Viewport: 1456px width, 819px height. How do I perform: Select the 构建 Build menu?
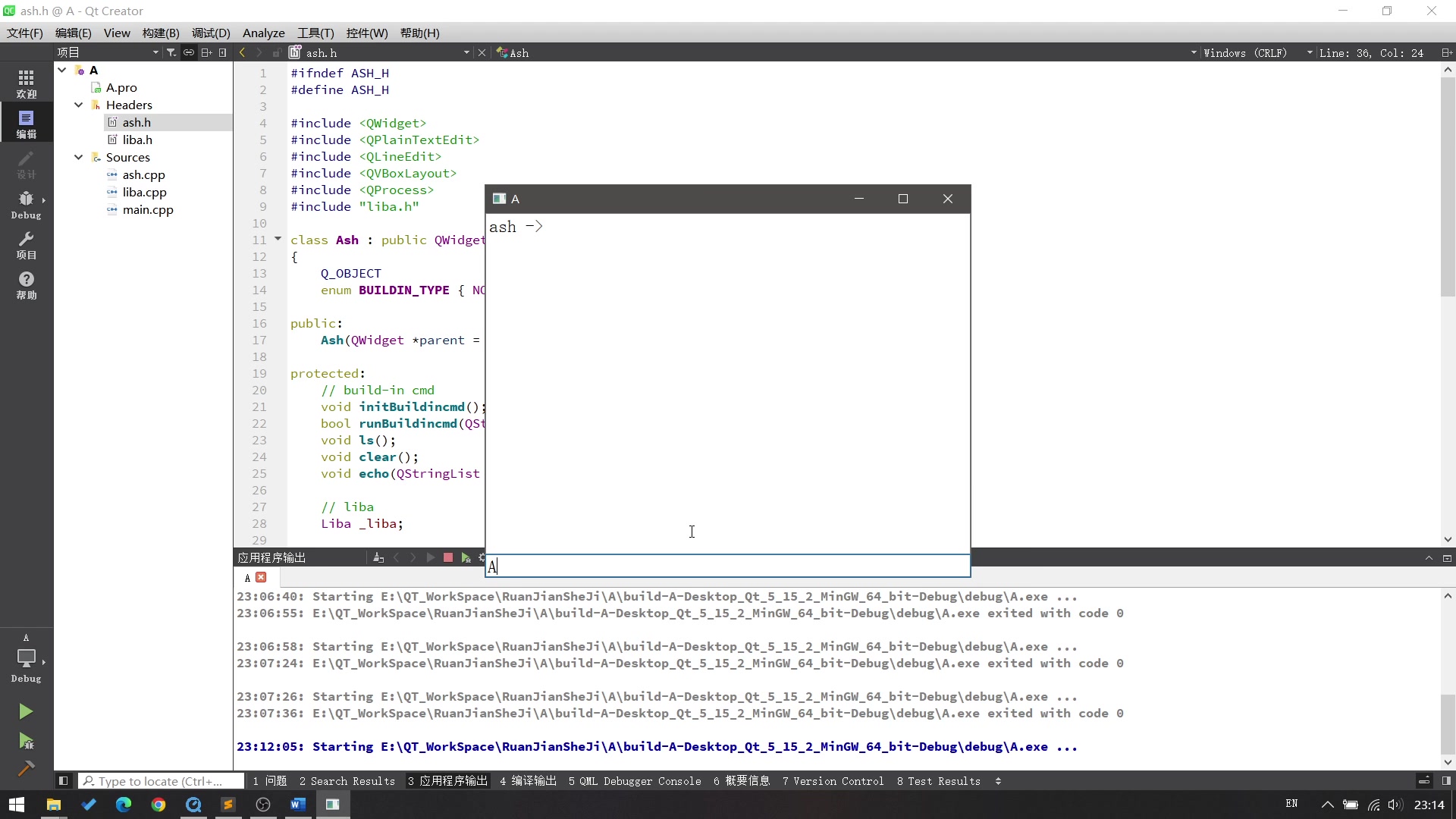161,33
